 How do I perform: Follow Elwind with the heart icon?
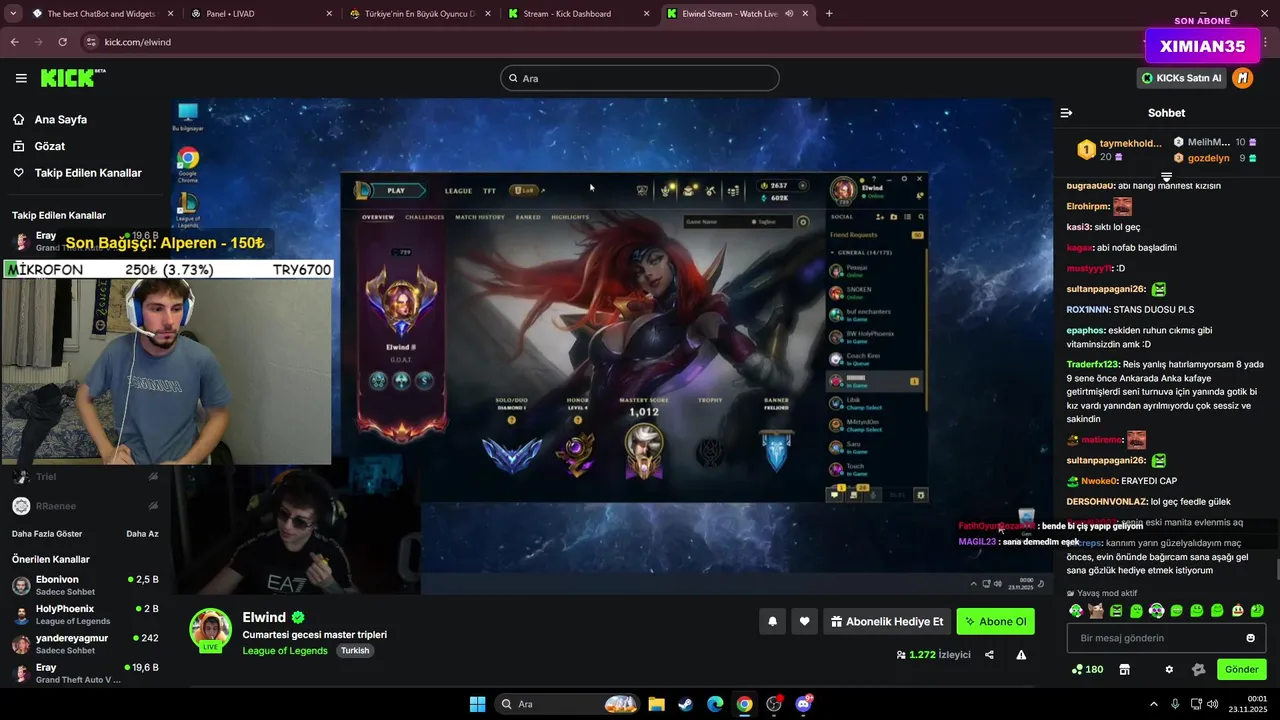(x=804, y=621)
